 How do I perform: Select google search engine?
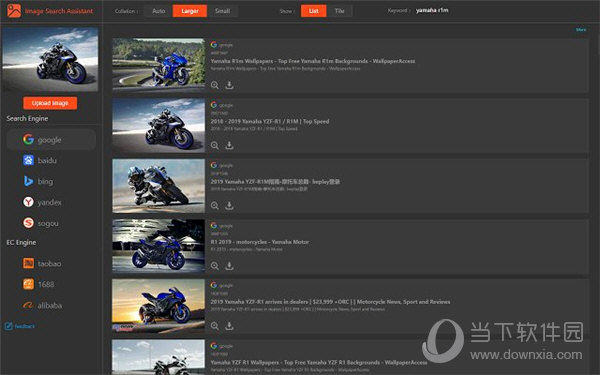coord(51,139)
